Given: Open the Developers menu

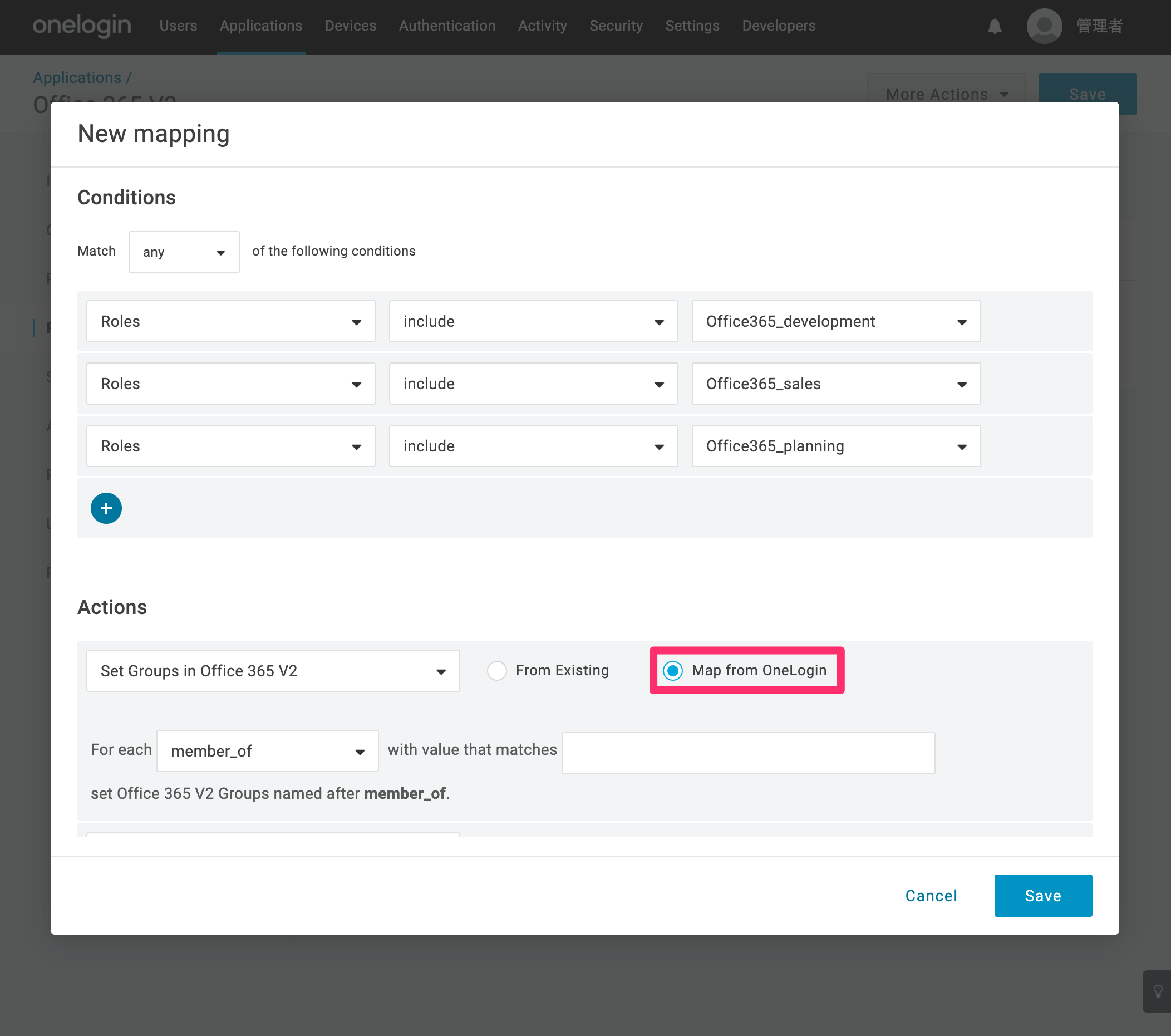Looking at the screenshot, I should coord(779,26).
